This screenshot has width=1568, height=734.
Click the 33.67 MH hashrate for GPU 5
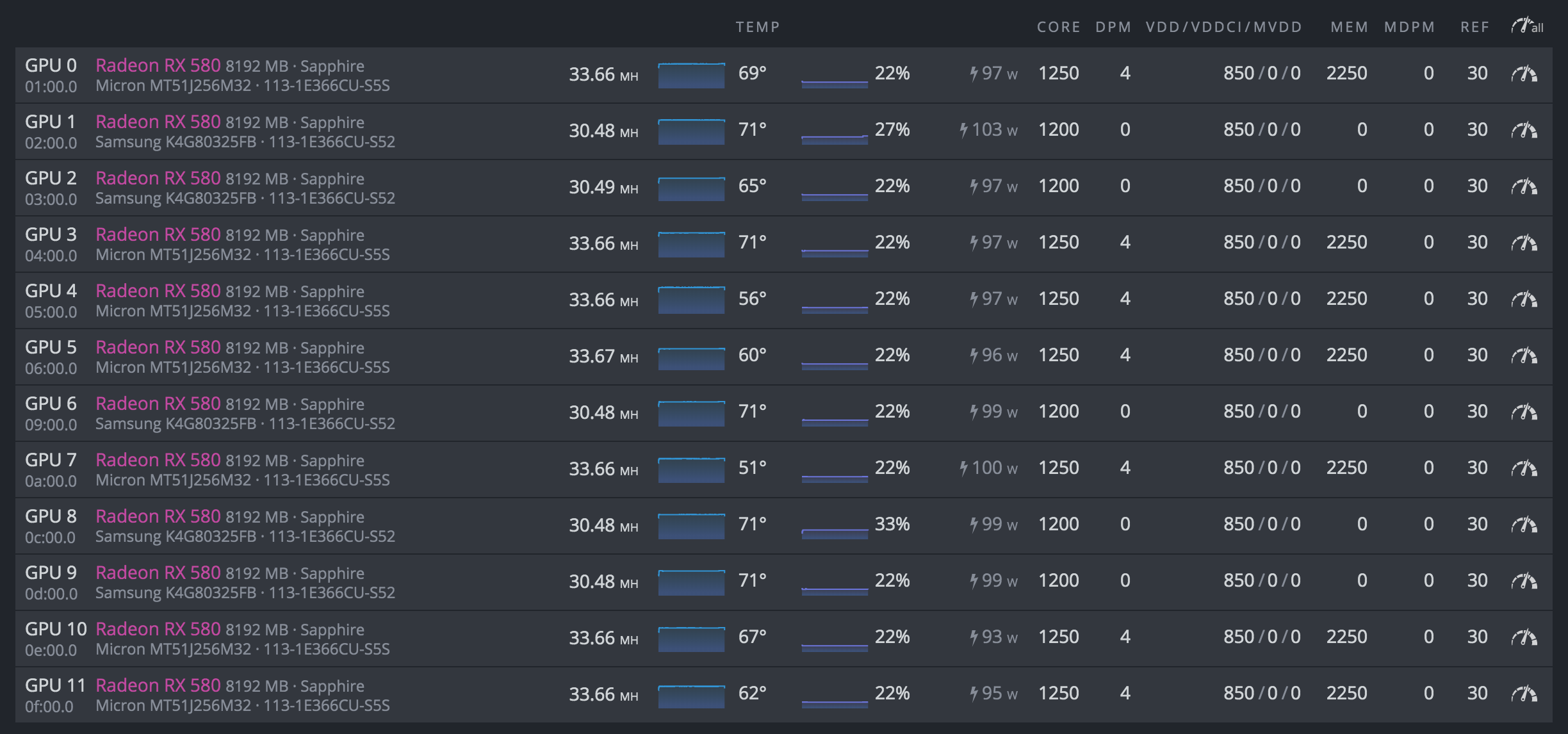(603, 356)
